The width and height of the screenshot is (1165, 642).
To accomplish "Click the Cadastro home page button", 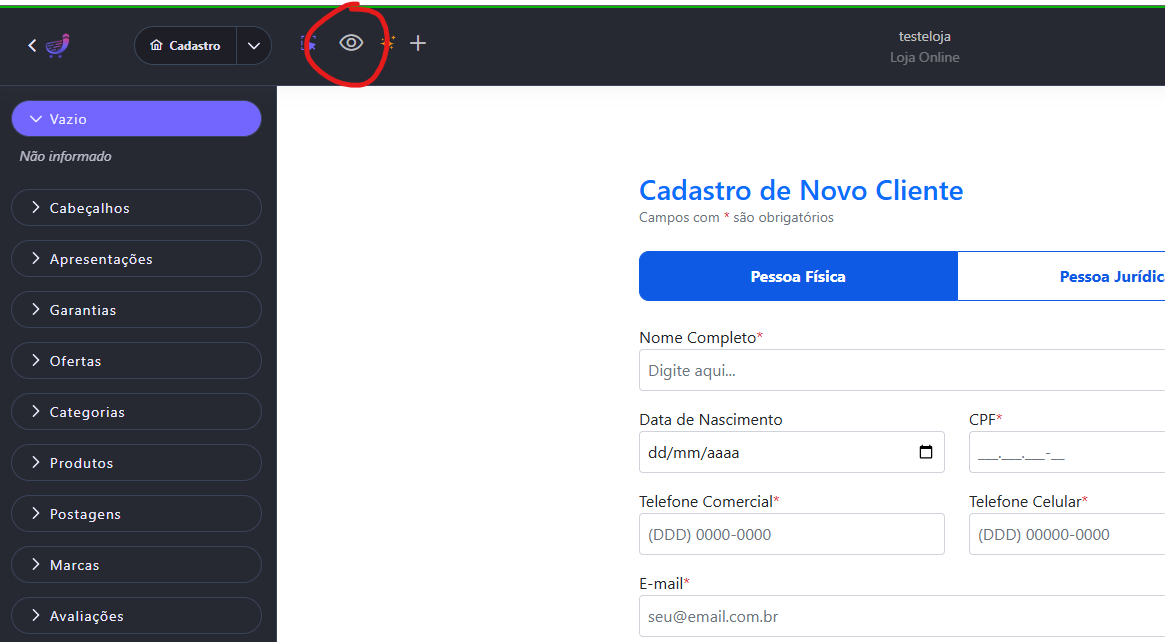I will coord(186,46).
